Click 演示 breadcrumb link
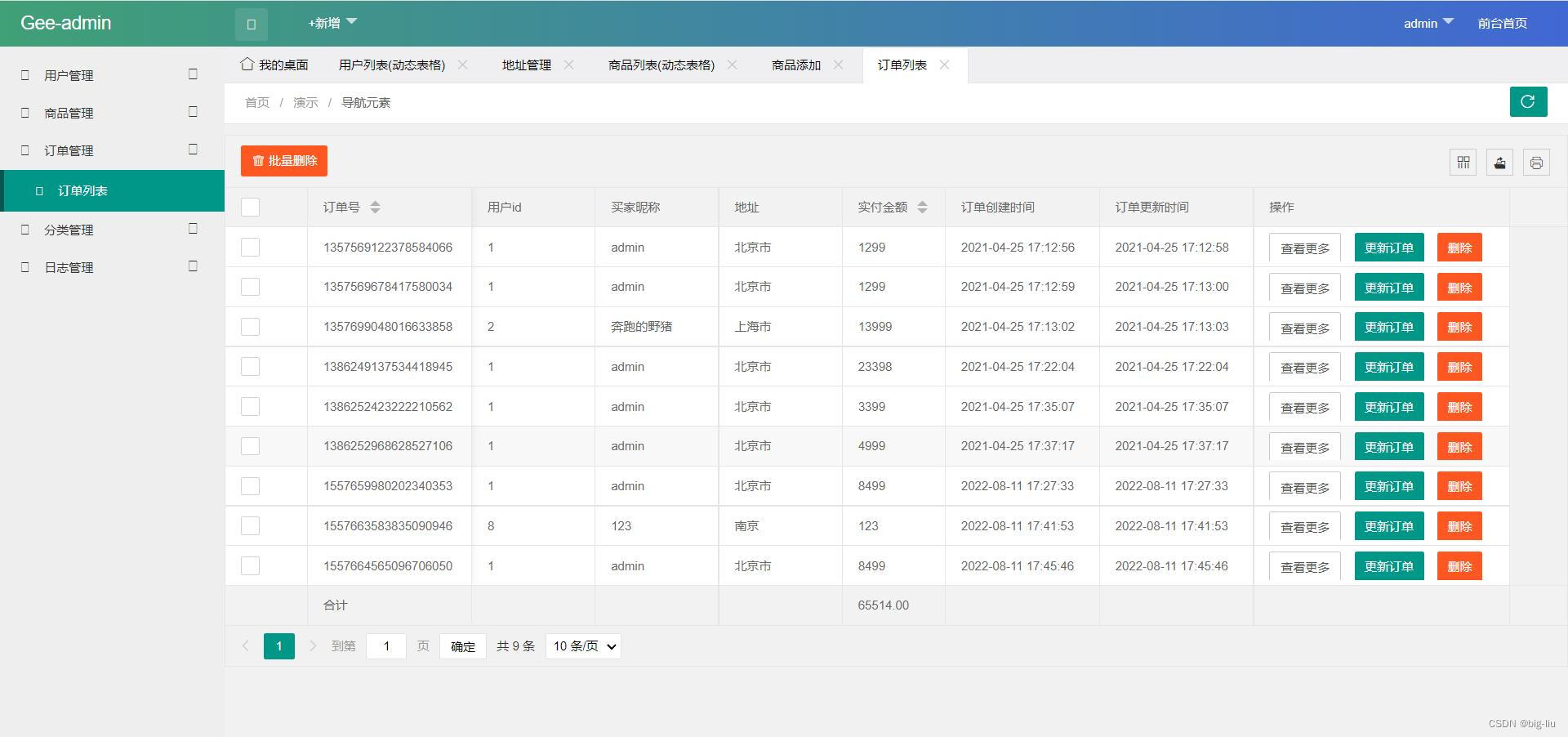 pyautogui.click(x=305, y=102)
